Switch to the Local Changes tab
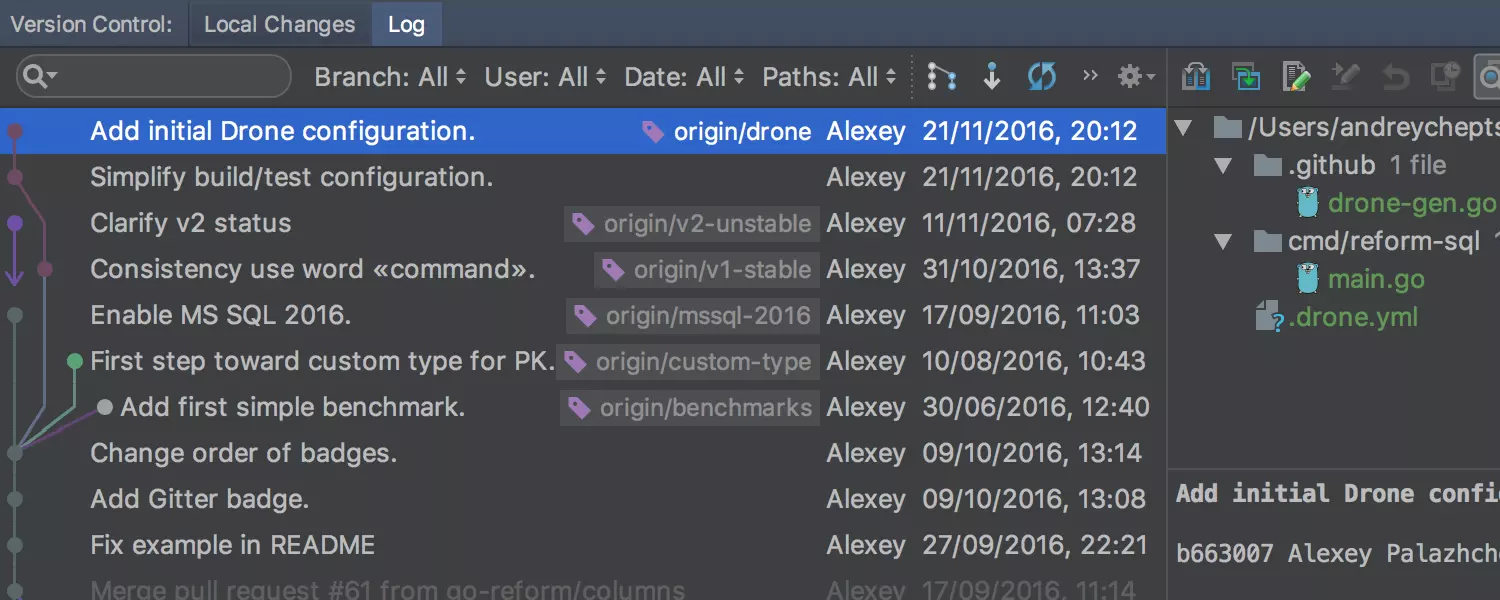Screen dimensions: 1500x600 click(x=279, y=25)
